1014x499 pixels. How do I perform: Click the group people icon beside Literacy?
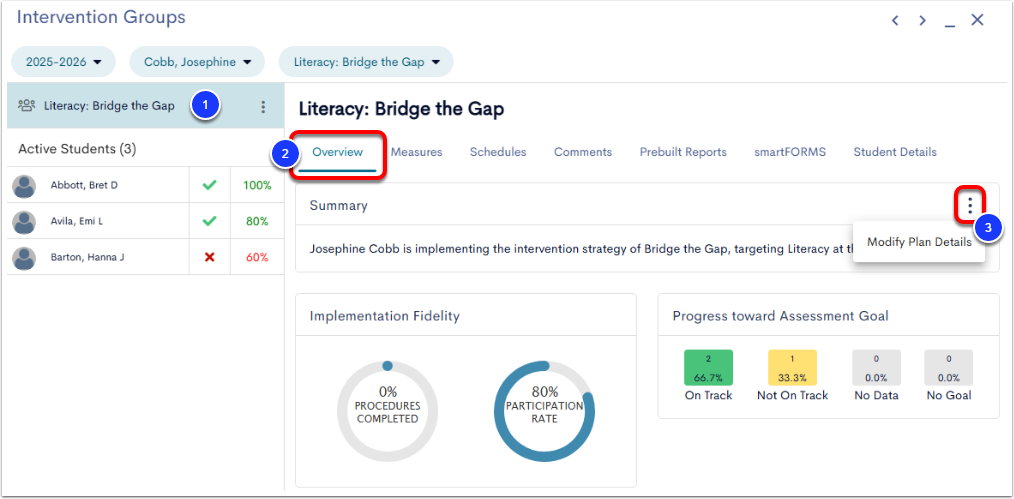pos(27,106)
